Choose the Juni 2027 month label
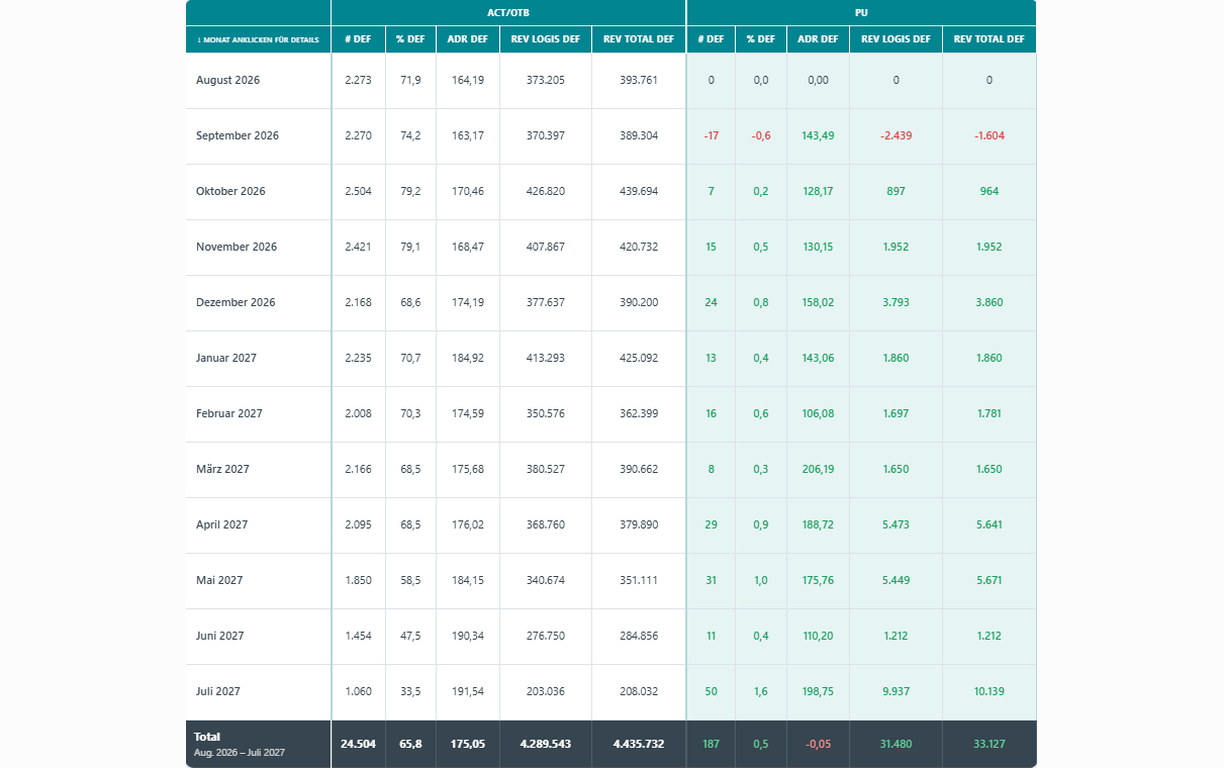The height and width of the screenshot is (768, 1224). tap(220, 636)
